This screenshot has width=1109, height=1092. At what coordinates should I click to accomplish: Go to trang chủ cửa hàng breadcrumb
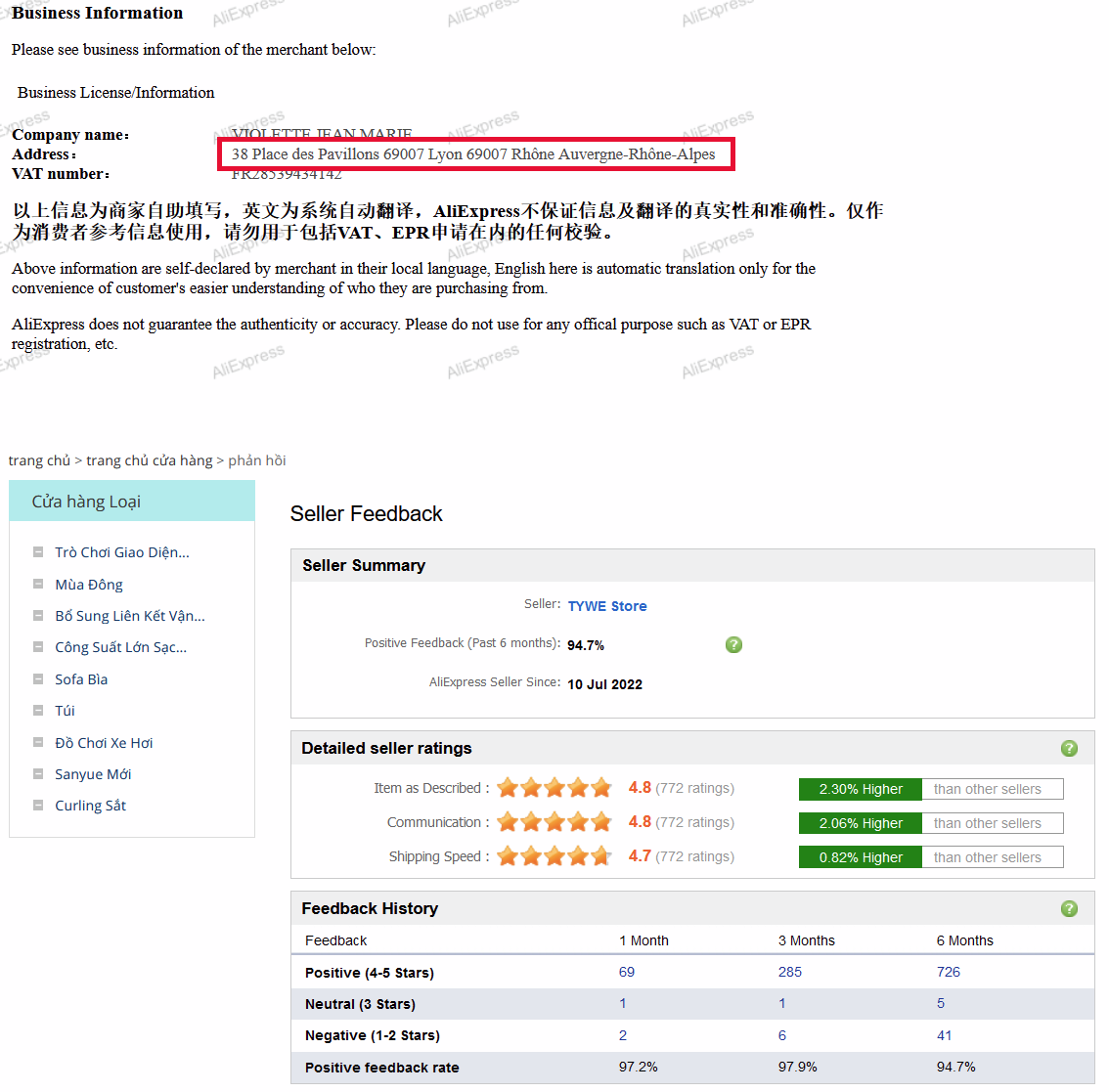150,460
